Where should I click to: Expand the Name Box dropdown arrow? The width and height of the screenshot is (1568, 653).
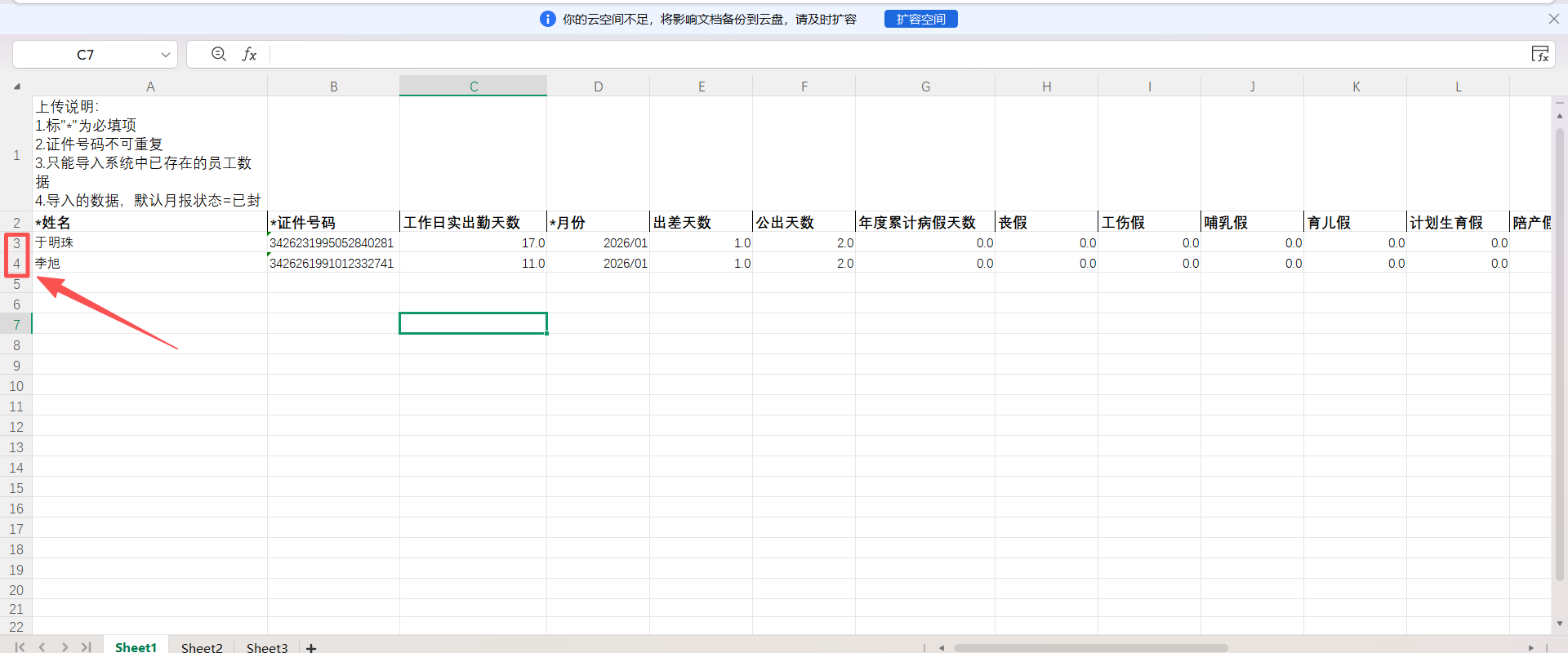[x=166, y=55]
